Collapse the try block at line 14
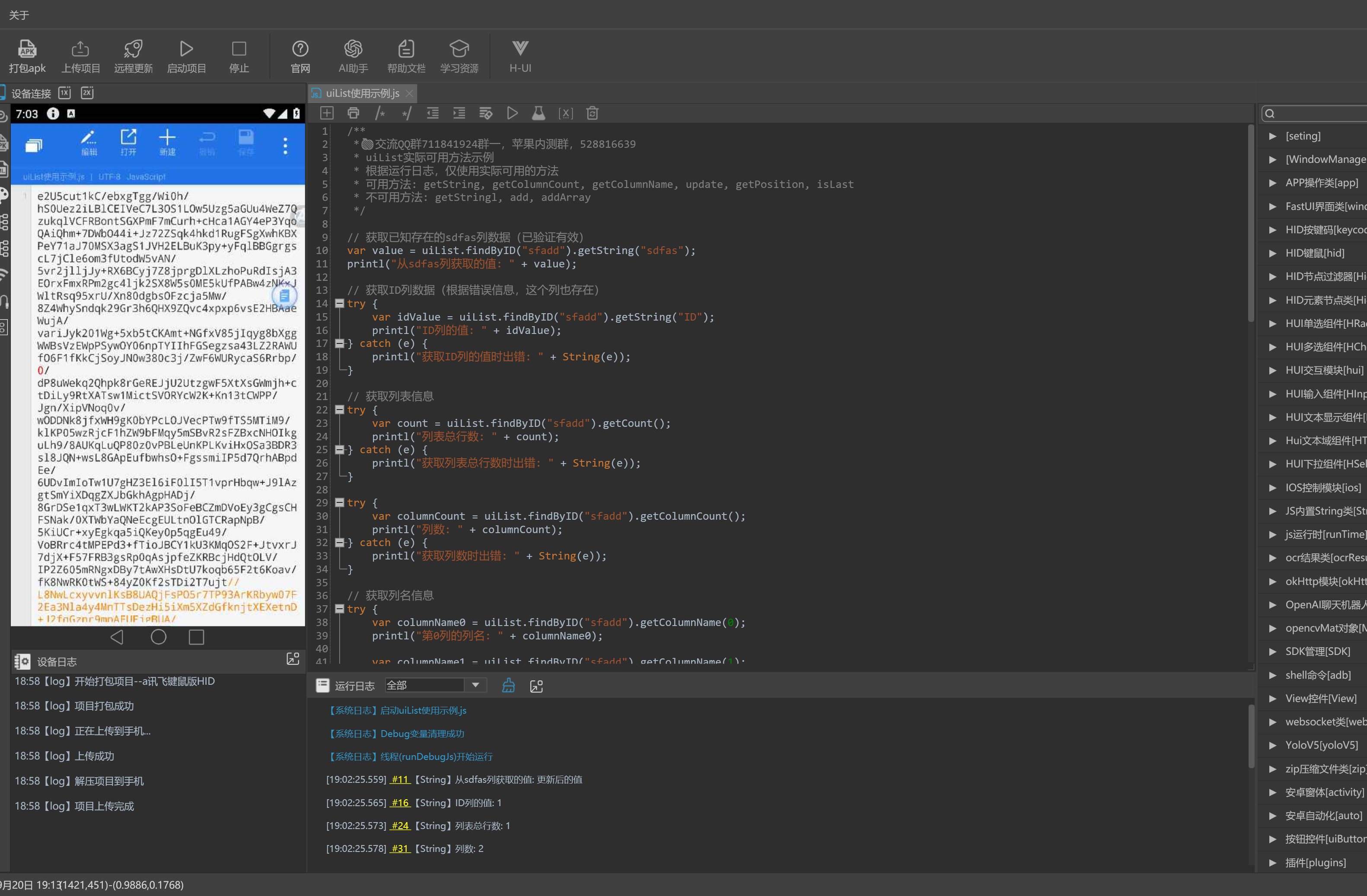The image size is (1367, 896). tap(339, 304)
